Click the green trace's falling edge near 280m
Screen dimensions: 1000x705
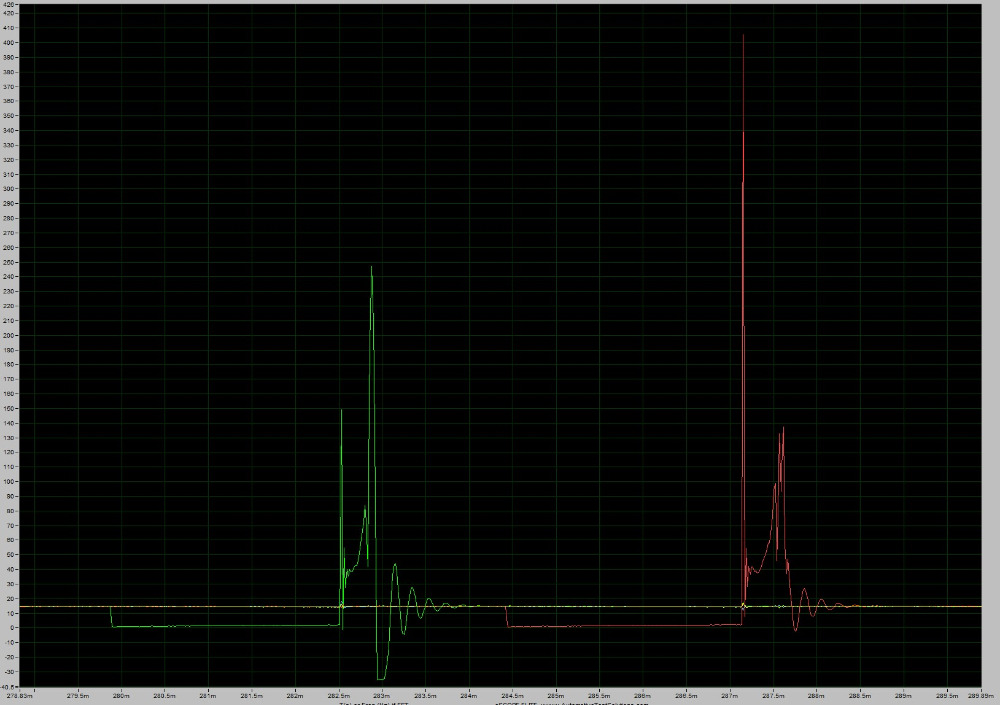pyautogui.click(x=111, y=616)
